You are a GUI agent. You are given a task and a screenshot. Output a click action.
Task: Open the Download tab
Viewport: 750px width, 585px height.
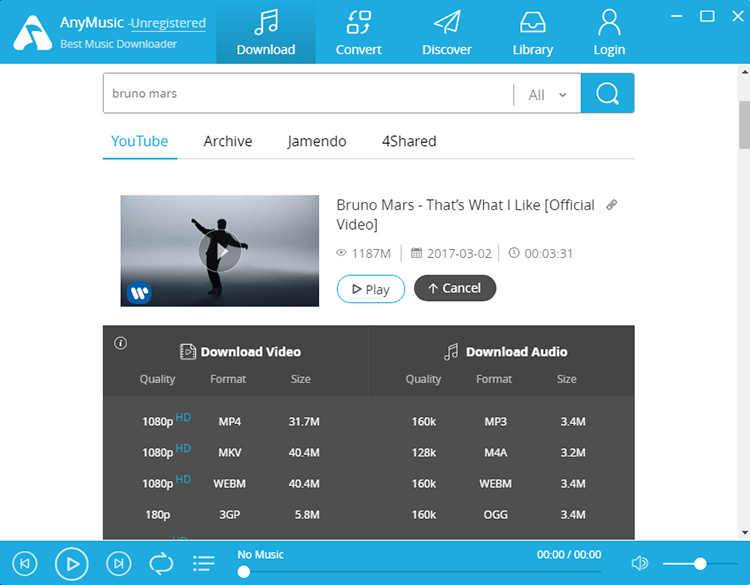click(266, 32)
